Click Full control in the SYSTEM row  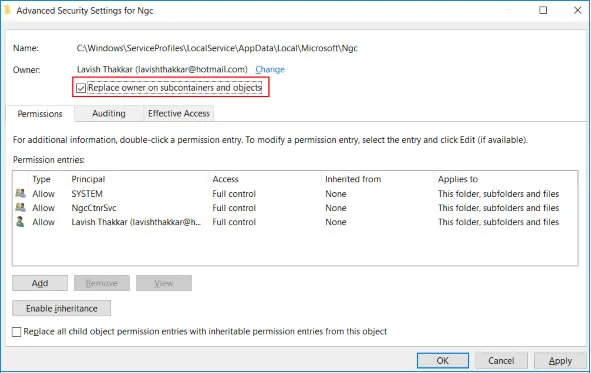(x=234, y=194)
